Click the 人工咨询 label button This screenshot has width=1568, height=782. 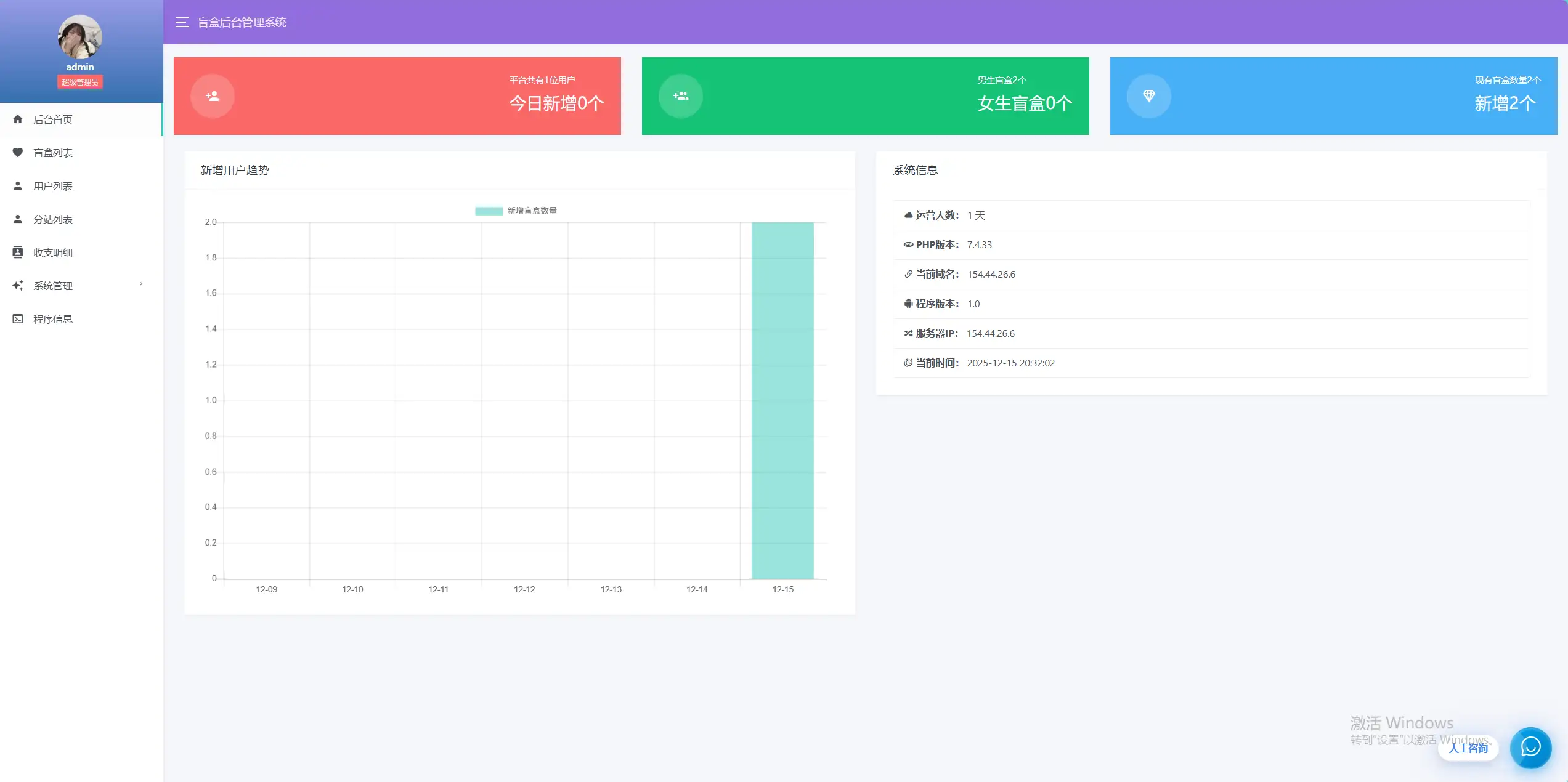pyautogui.click(x=1468, y=748)
